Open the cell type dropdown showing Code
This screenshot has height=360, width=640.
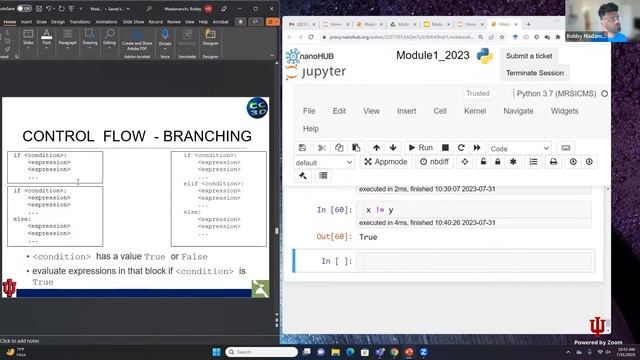(520, 149)
